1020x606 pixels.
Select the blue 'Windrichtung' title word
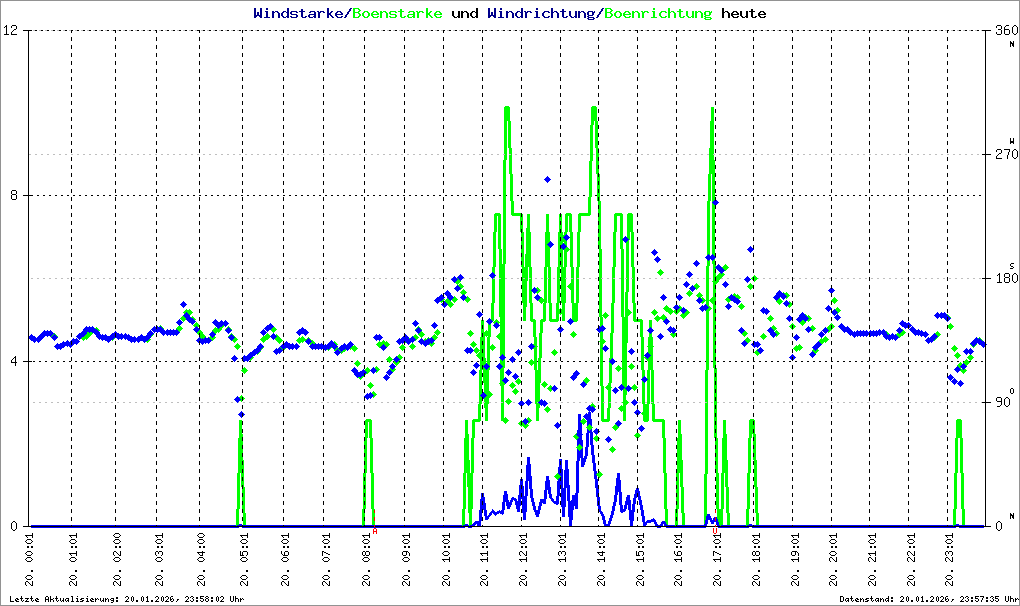tap(541, 13)
